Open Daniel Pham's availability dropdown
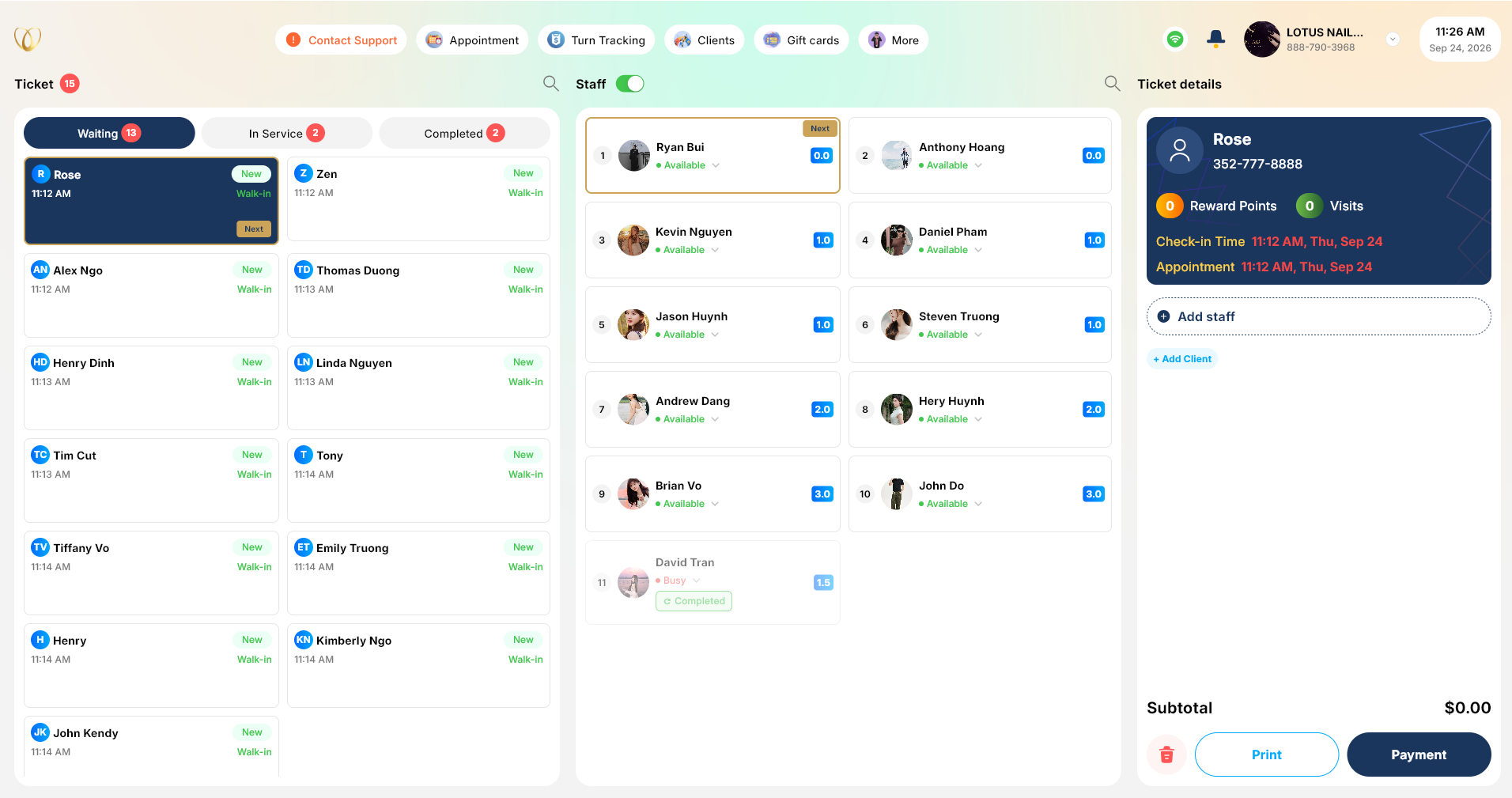 click(978, 250)
